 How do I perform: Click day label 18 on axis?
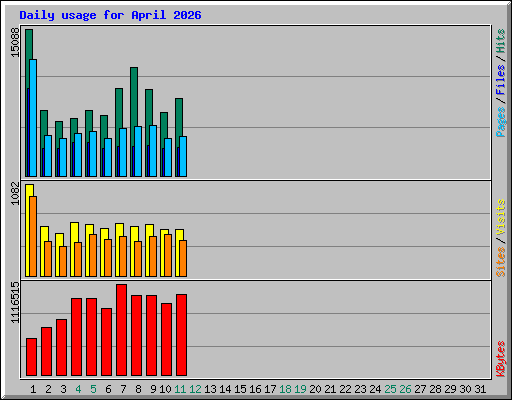tap(285, 389)
